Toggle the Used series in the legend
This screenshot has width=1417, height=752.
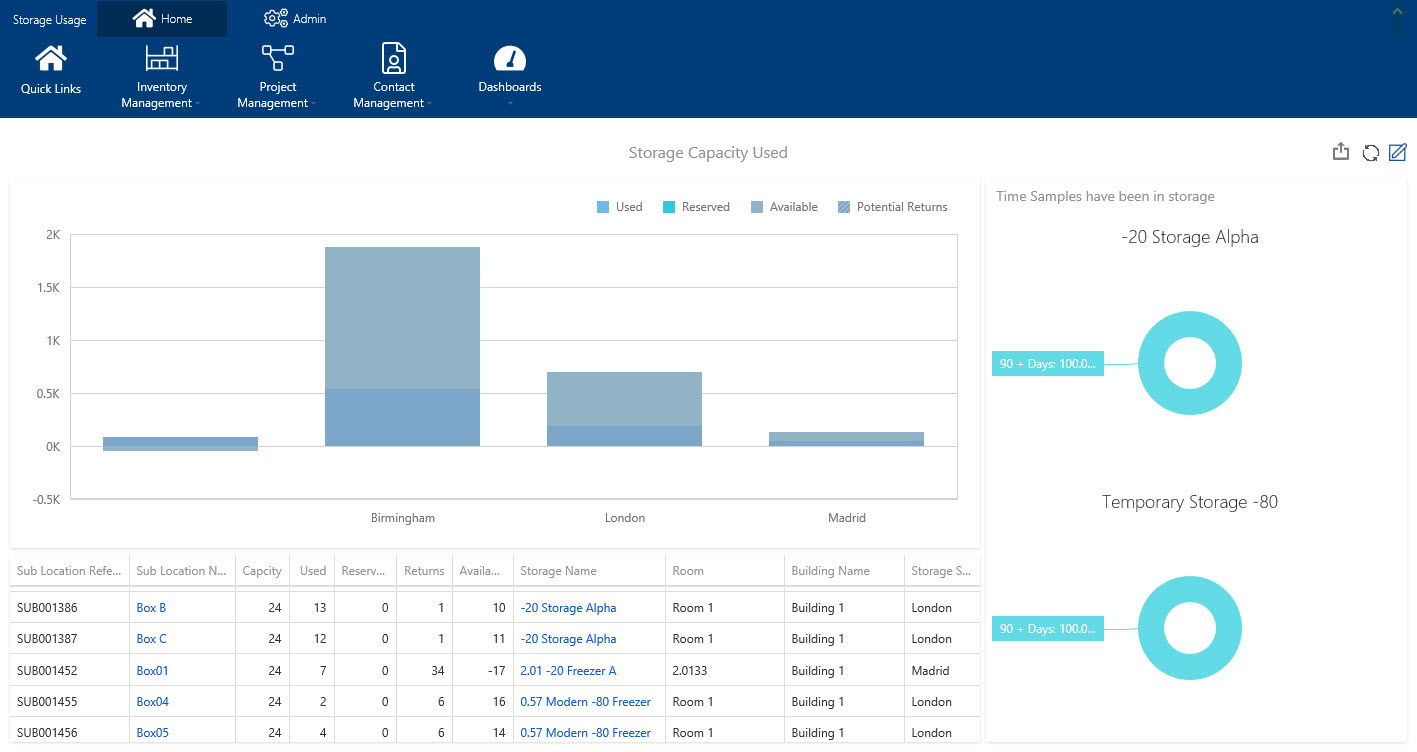619,206
